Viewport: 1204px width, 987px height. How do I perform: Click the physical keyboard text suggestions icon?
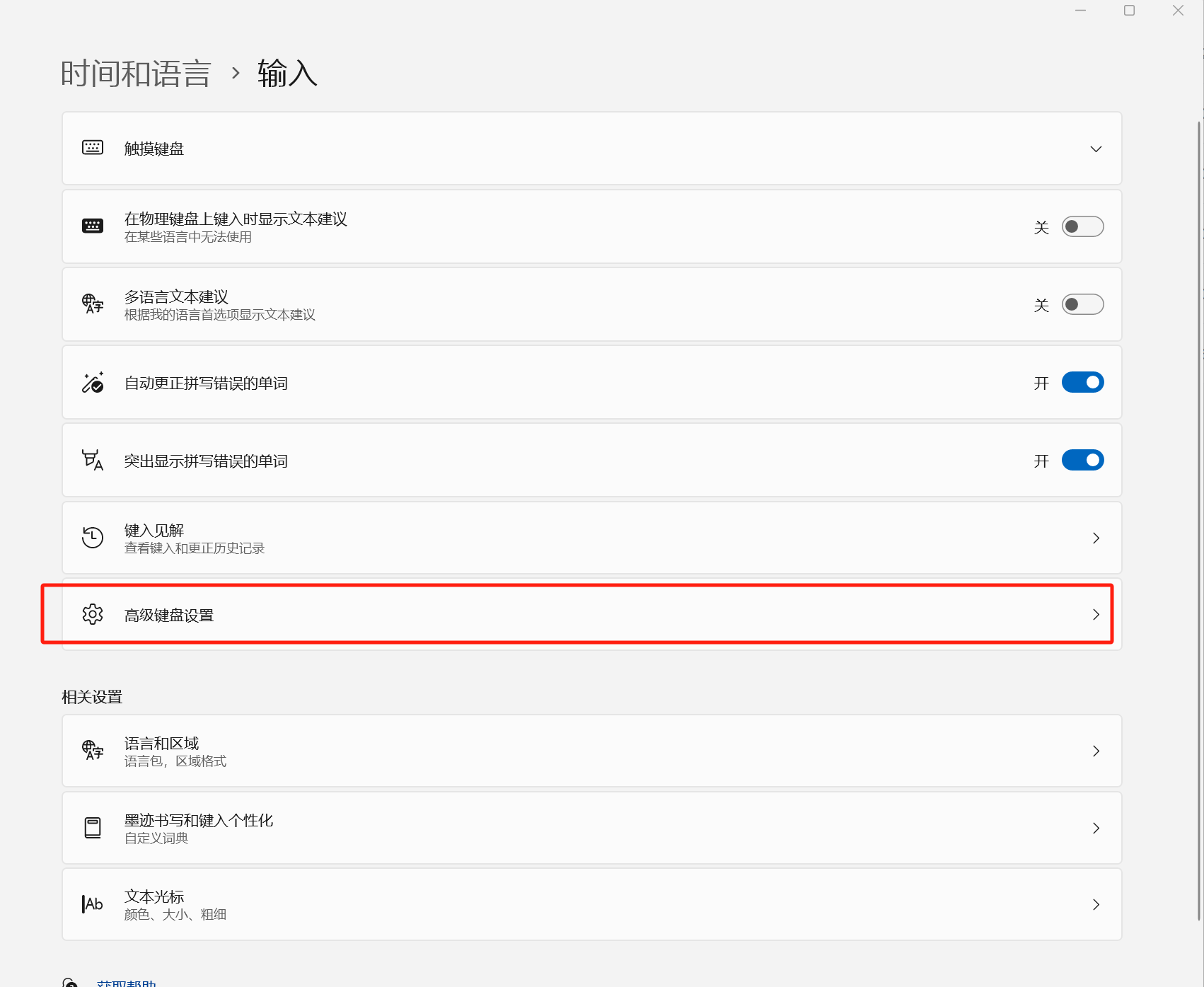93,226
